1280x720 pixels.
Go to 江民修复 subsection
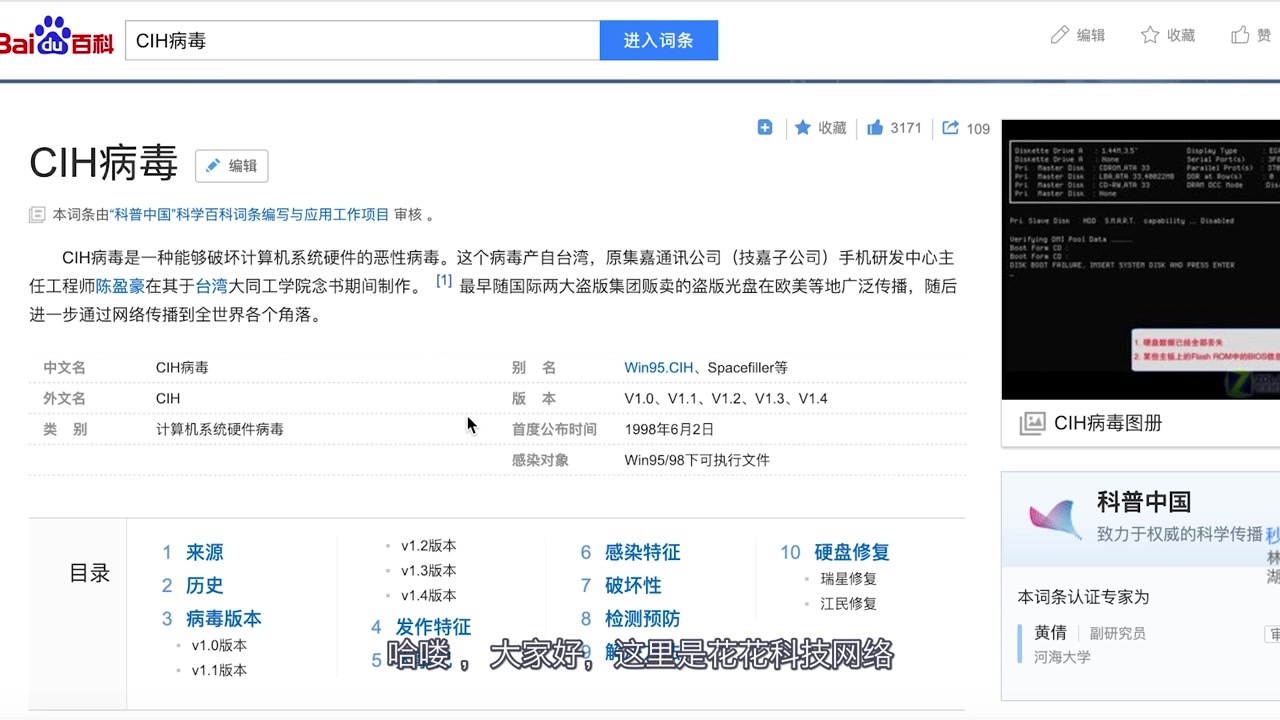point(848,603)
